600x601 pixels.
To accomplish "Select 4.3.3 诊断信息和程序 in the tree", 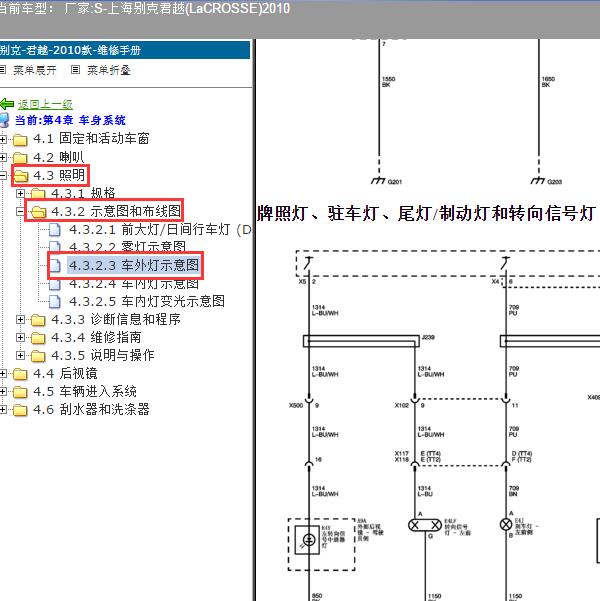I will click(x=116, y=319).
